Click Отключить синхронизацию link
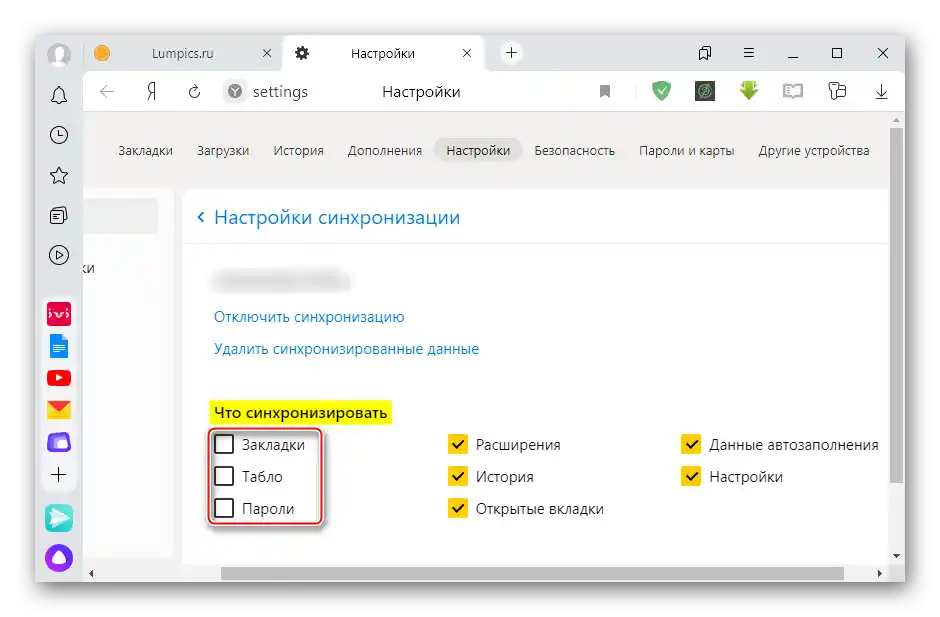The width and height of the screenshot is (940, 617). (x=309, y=317)
